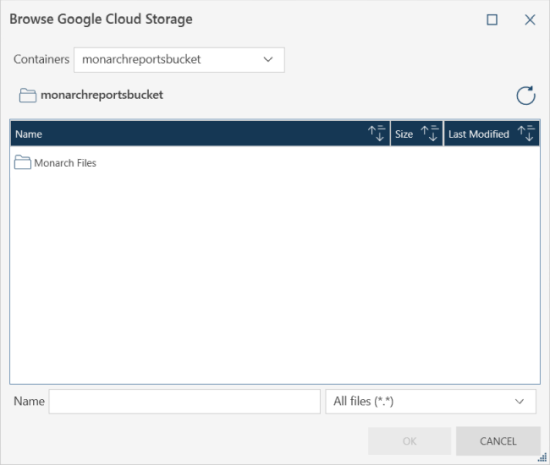Open the Containers dropdown

(x=179, y=60)
